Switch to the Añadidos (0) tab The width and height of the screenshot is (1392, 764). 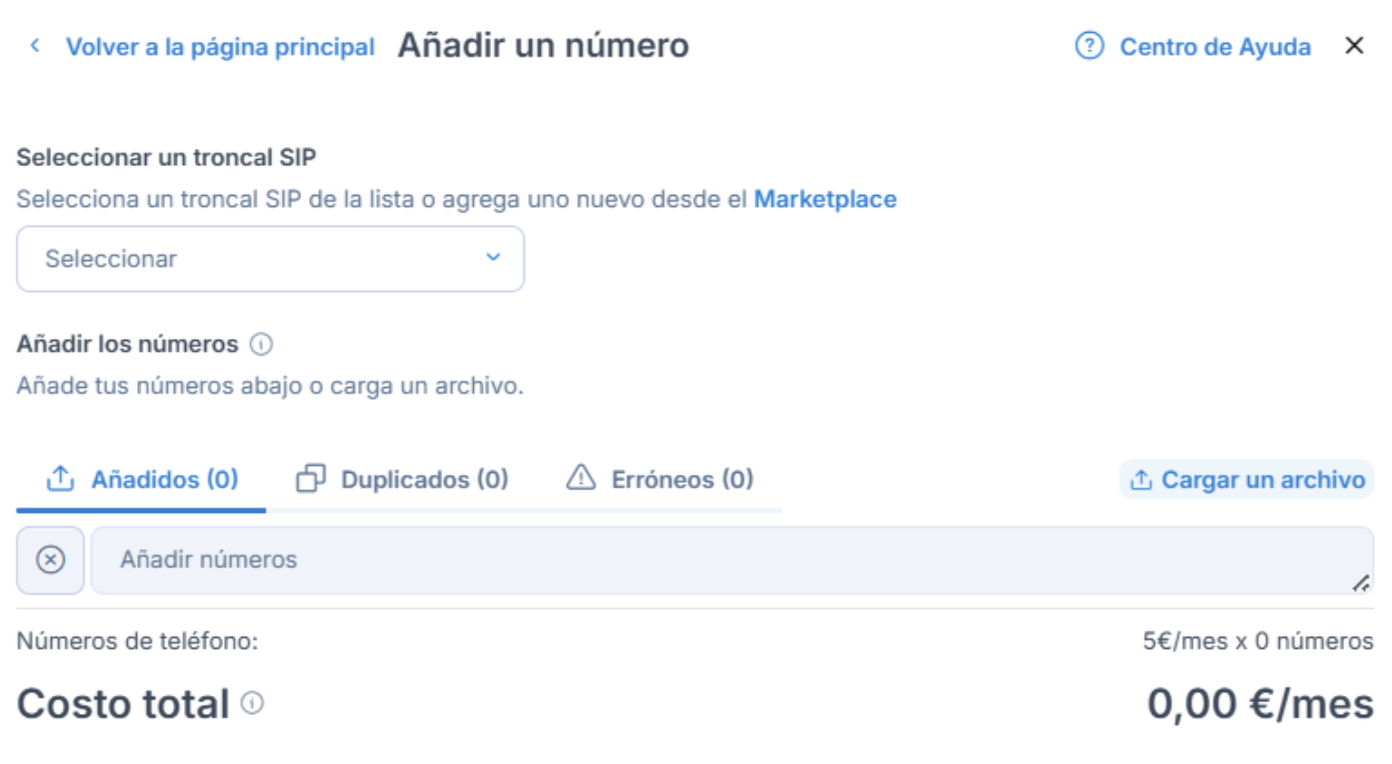coord(165,480)
